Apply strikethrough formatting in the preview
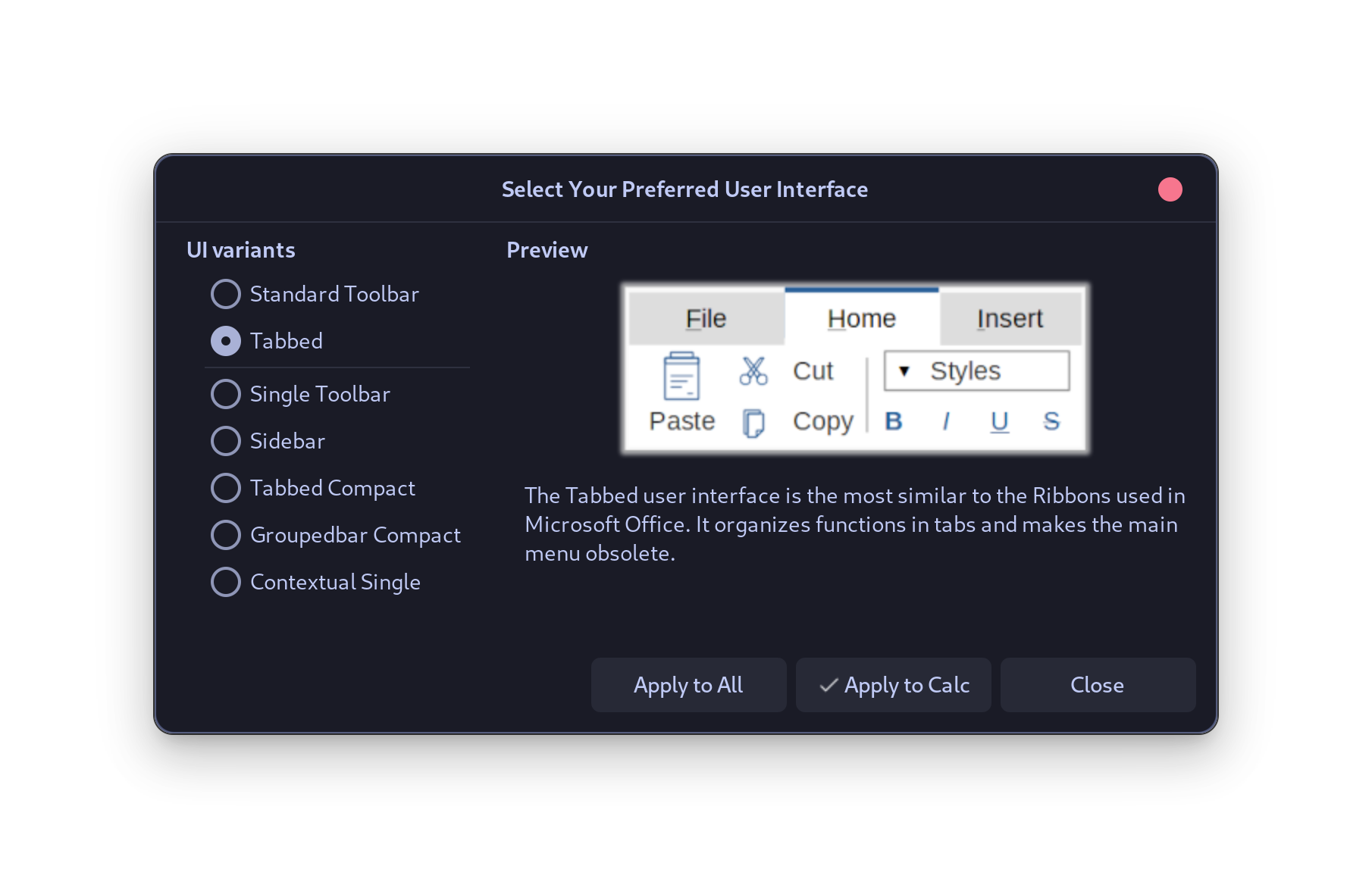1372x888 pixels. tap(1051, 421)
